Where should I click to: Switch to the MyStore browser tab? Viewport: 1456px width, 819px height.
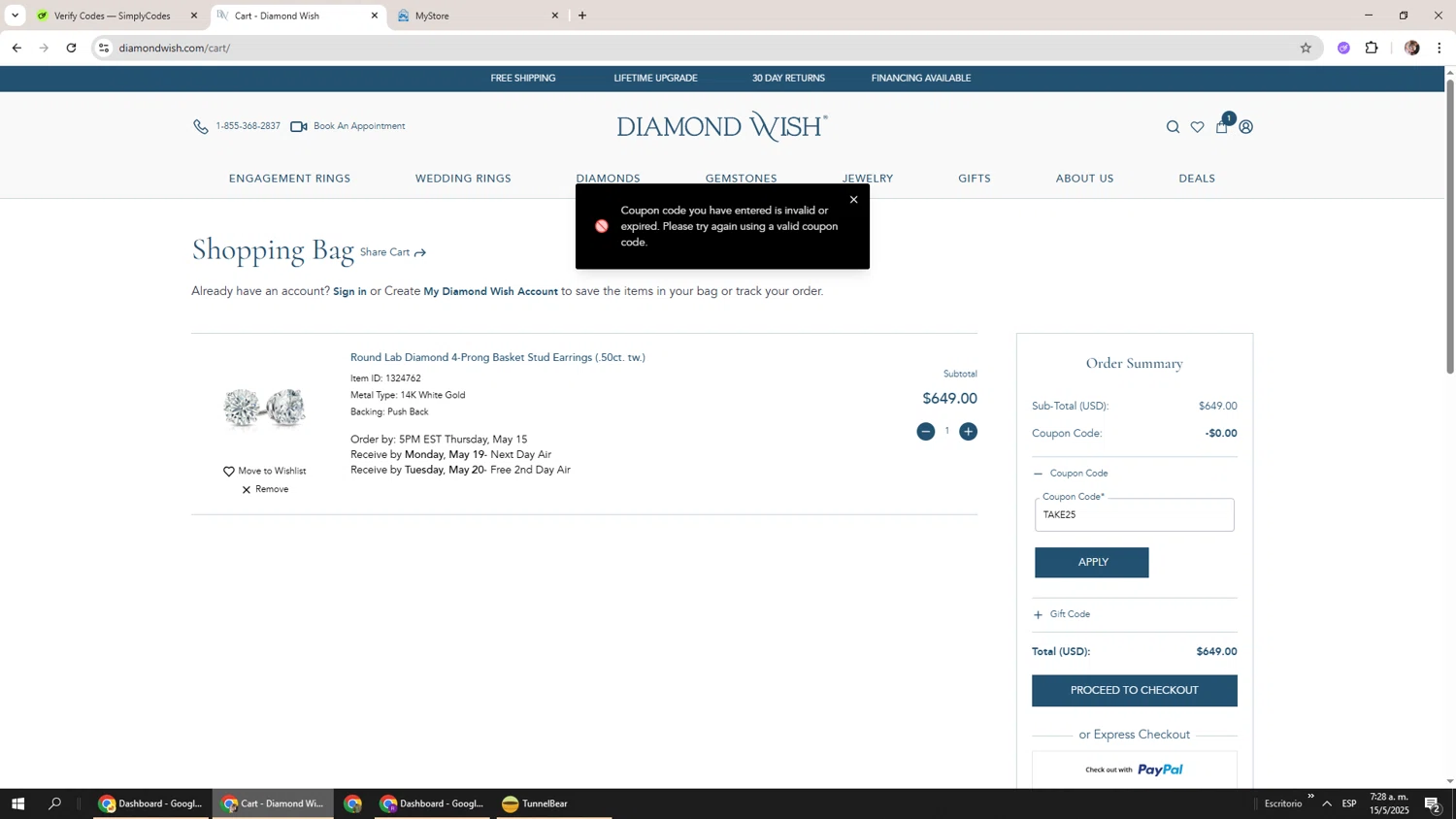click(476, 16)
